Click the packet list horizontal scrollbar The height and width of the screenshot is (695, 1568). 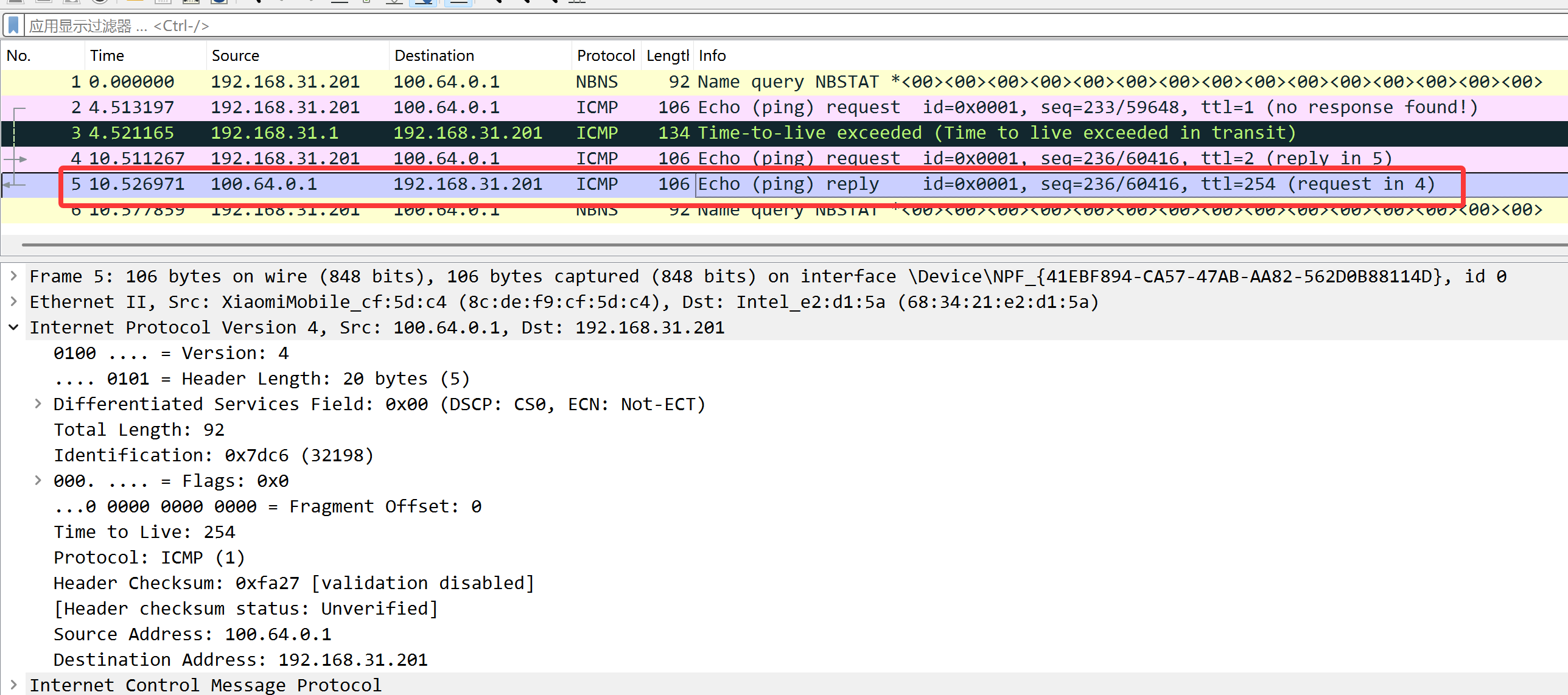point(791,245)
